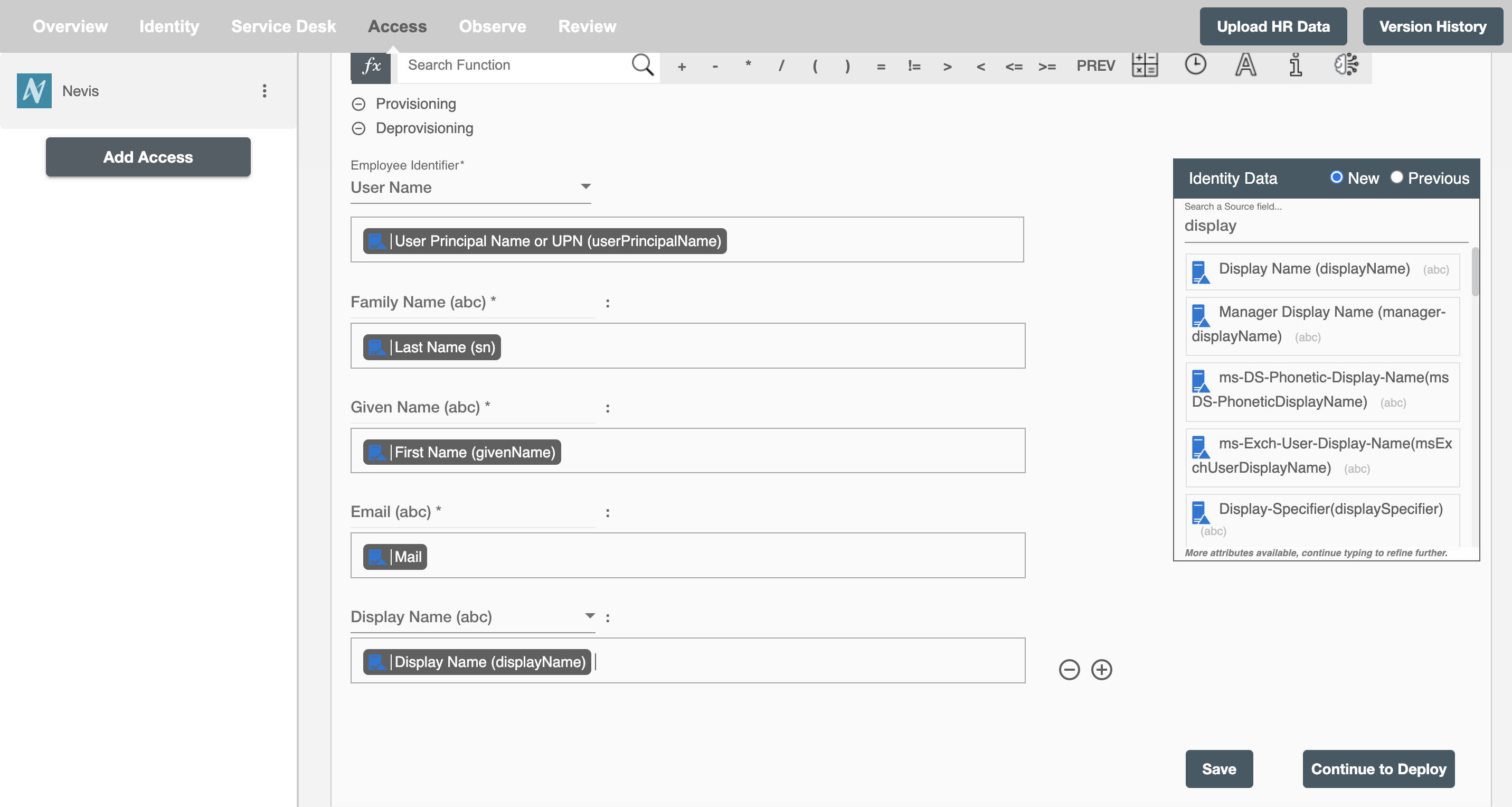The image size is (1512, 807).
Task: Go to the Service Desk tab
Action: [x=283, y=26]
